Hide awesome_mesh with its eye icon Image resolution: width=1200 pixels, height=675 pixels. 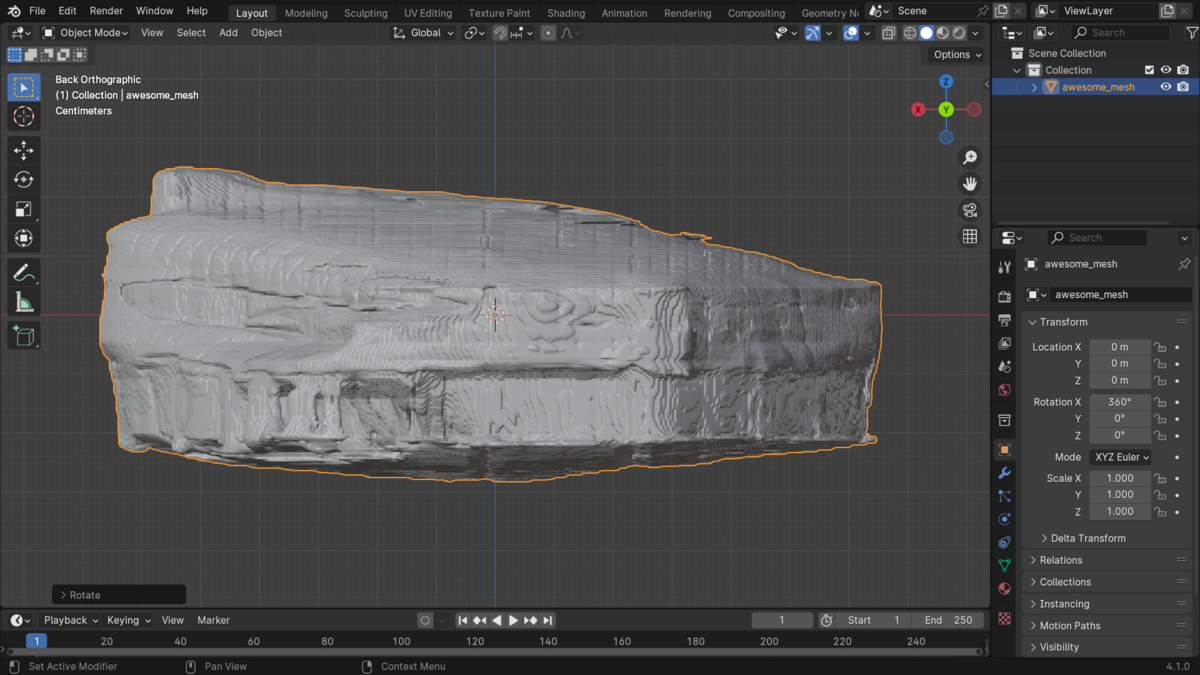click(x=1166, y=87)
